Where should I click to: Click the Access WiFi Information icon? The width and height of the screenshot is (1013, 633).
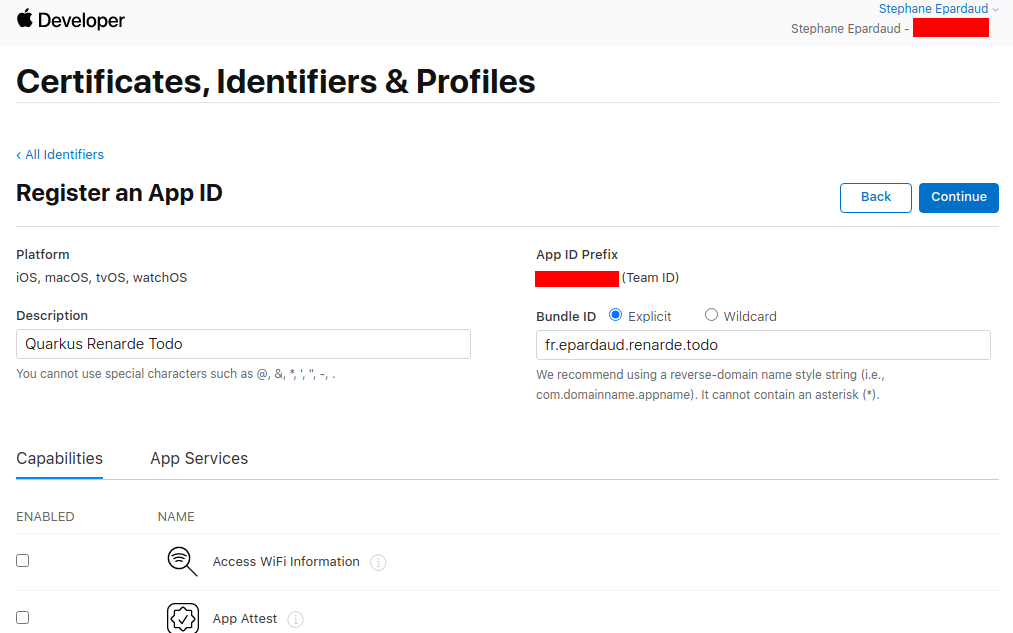[182, 562]
